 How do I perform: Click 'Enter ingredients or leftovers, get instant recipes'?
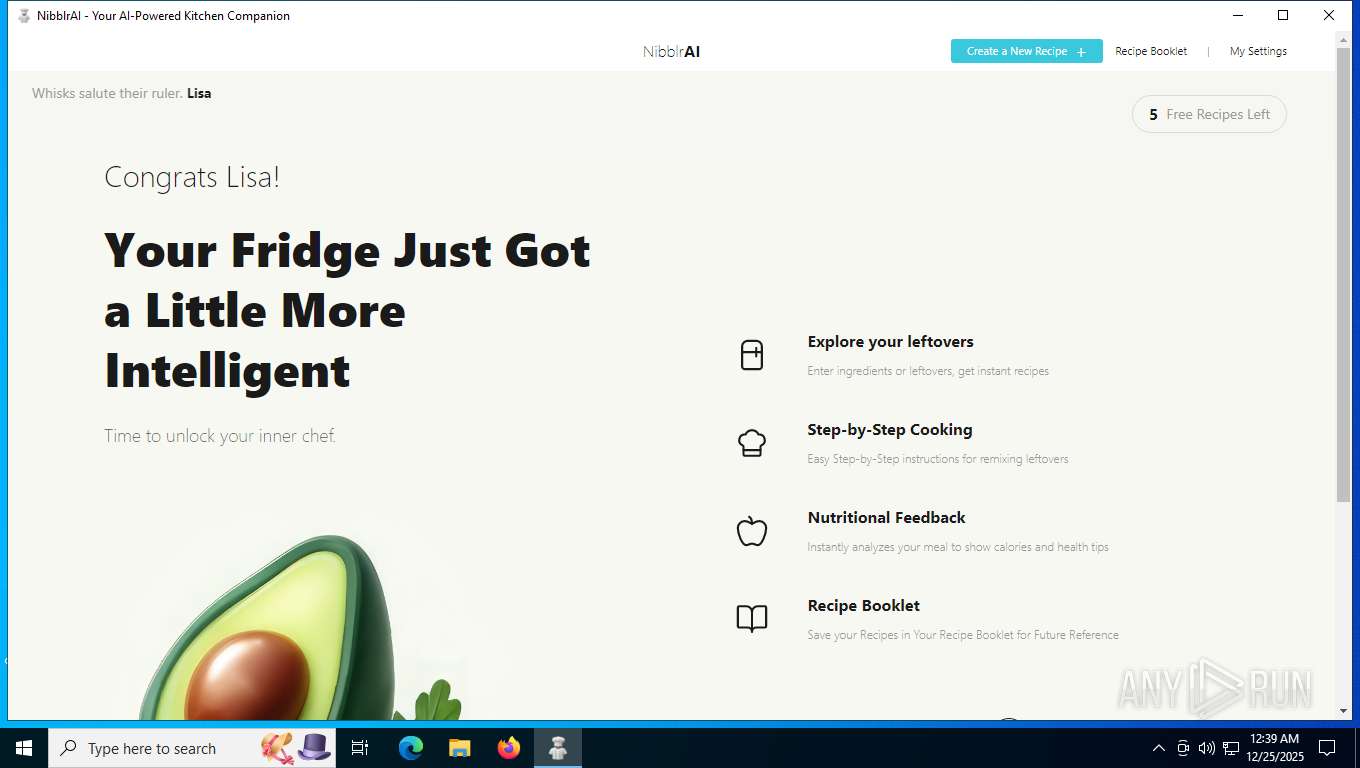coord(928,371)
